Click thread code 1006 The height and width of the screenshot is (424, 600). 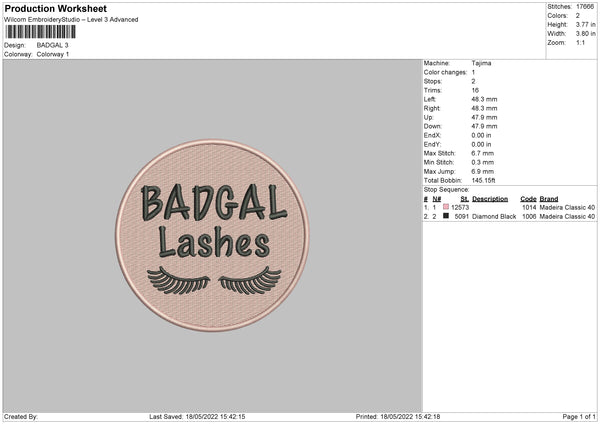coord(529,217)
